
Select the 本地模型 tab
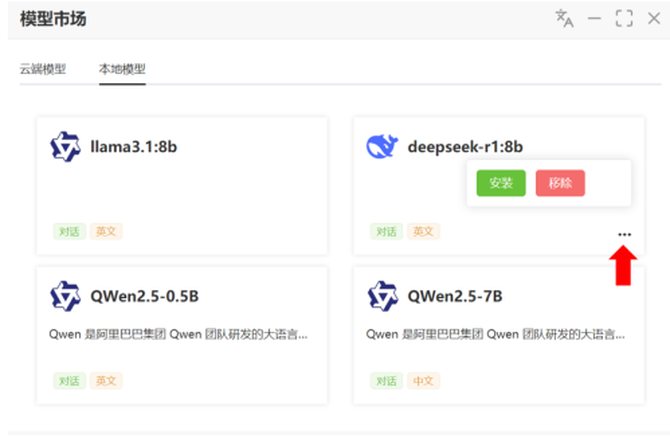tap(122, 69)
